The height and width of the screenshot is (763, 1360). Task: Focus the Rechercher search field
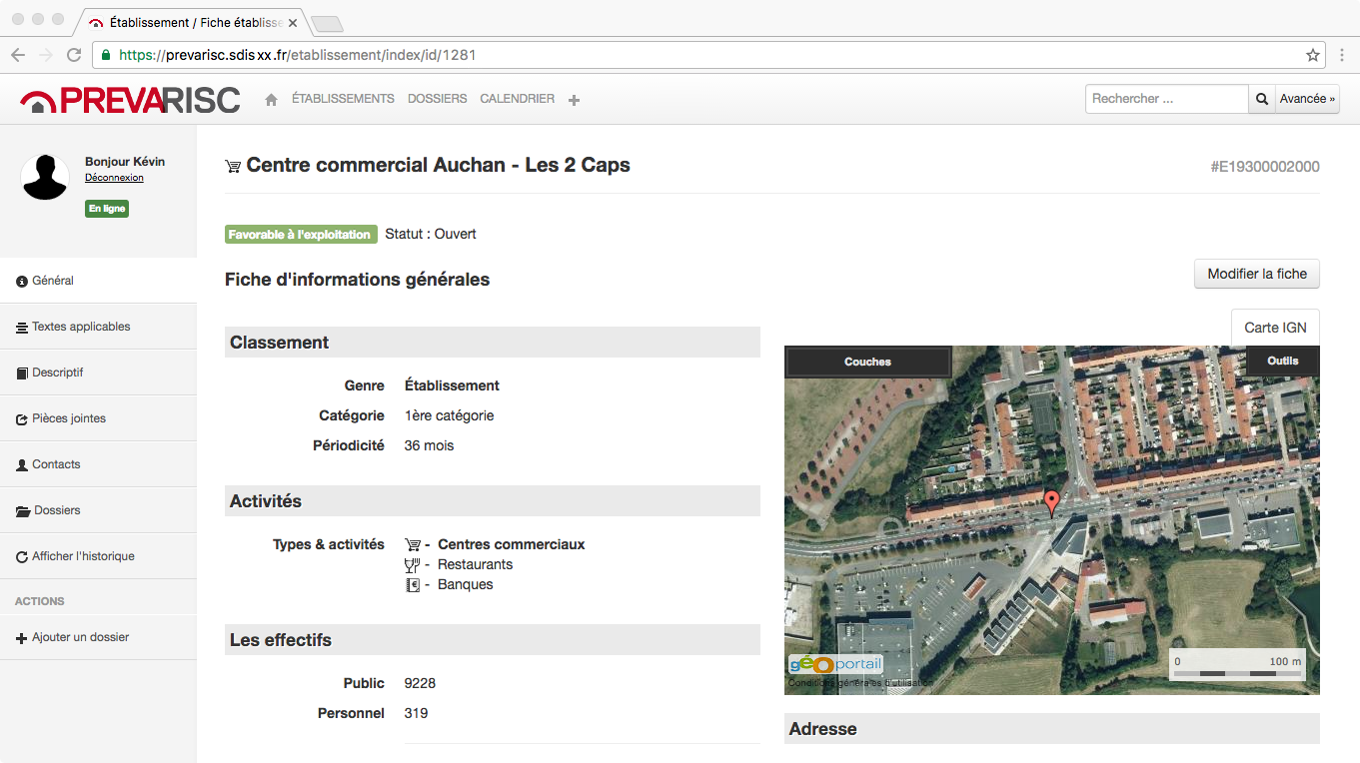point(1167,99)
